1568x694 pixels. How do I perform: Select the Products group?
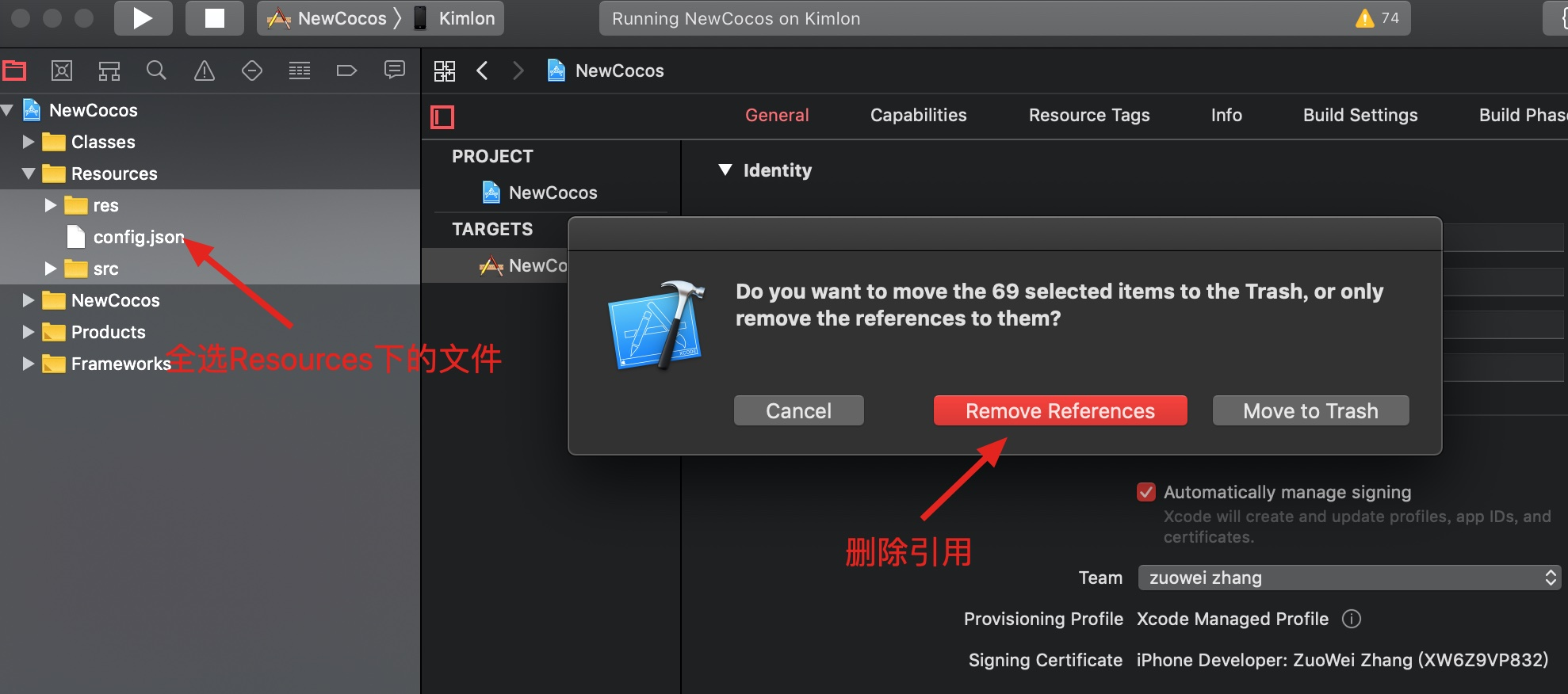[x=210, y=332]
